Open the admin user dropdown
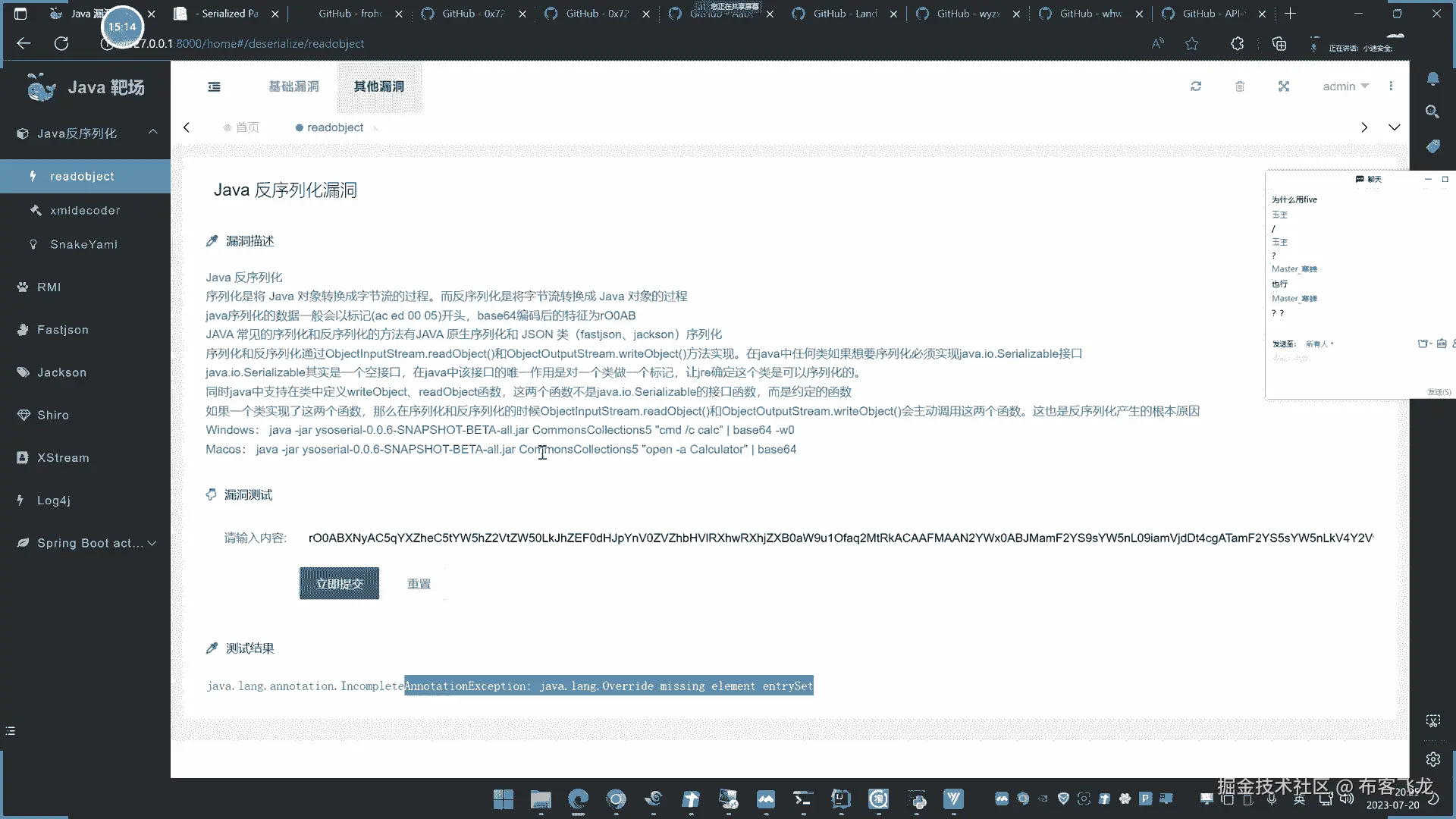This screenshot has height=819, width=1456. click(1345, 86)
